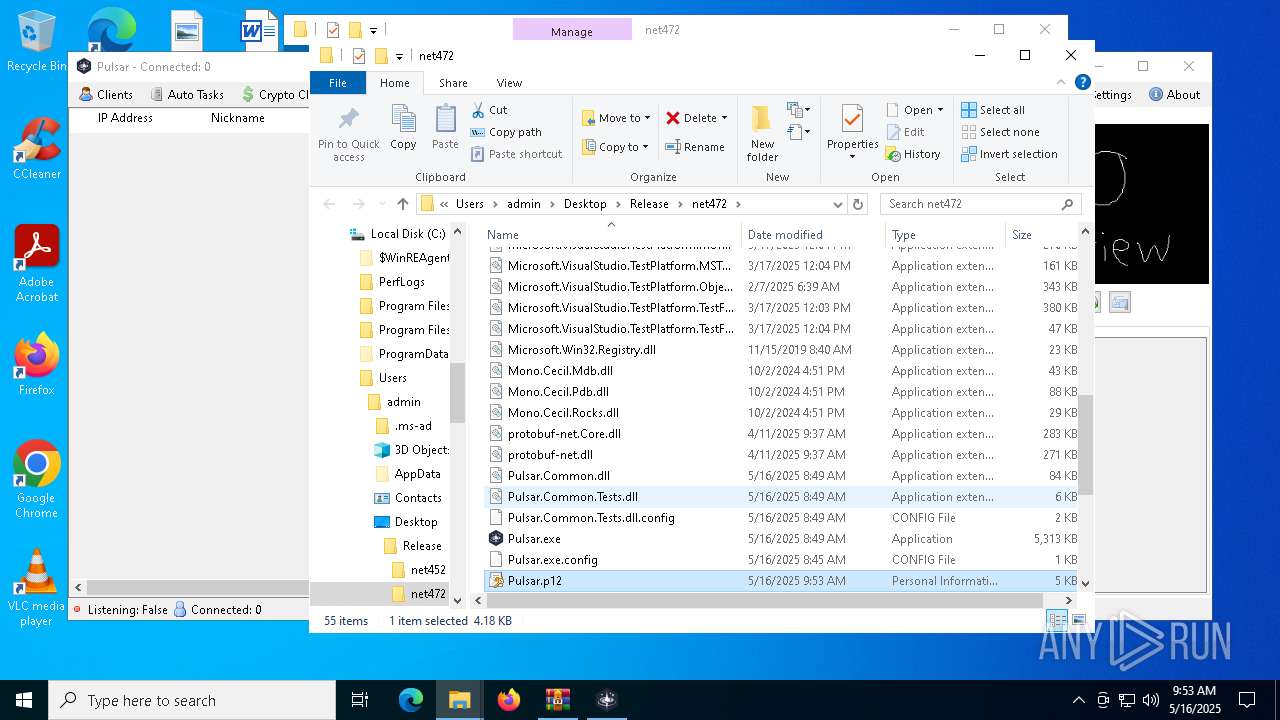Switch to the View ribbon tab

tap(509, 83)
